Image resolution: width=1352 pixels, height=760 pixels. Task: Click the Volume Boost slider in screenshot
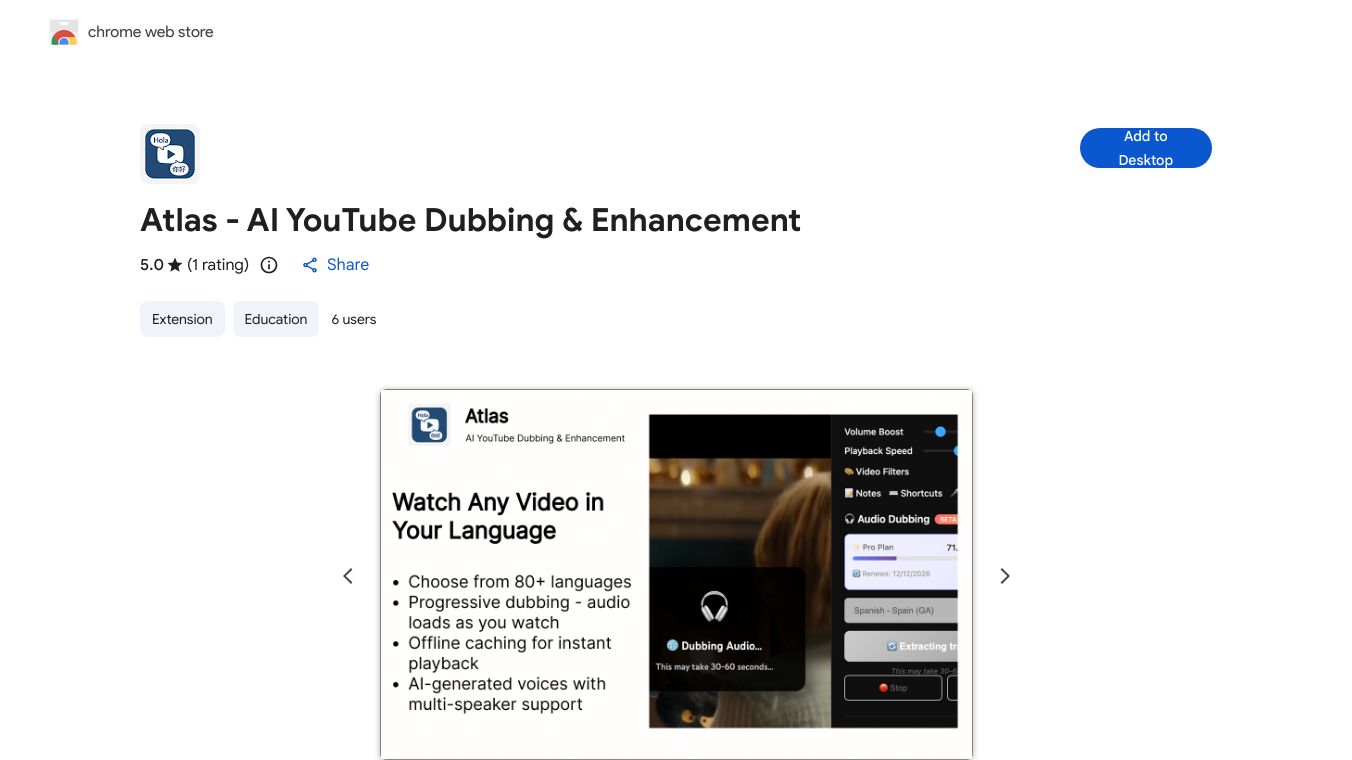coord(940,432)
